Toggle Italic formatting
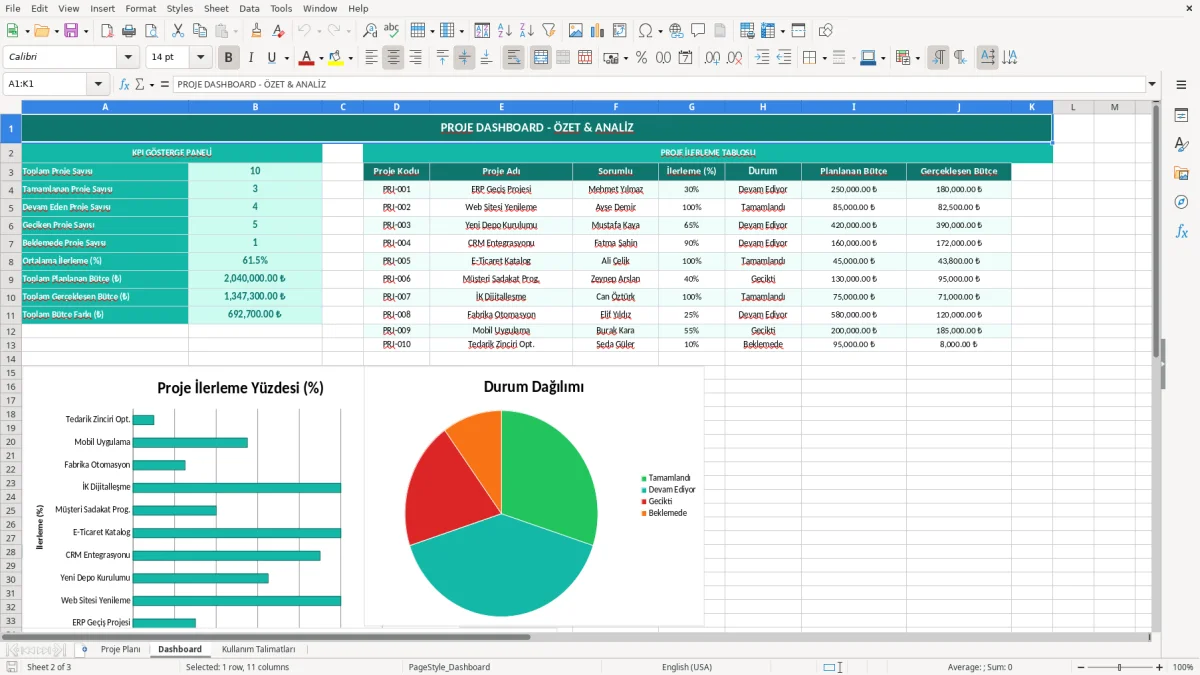1200x675 pixels. click(250, 58)
